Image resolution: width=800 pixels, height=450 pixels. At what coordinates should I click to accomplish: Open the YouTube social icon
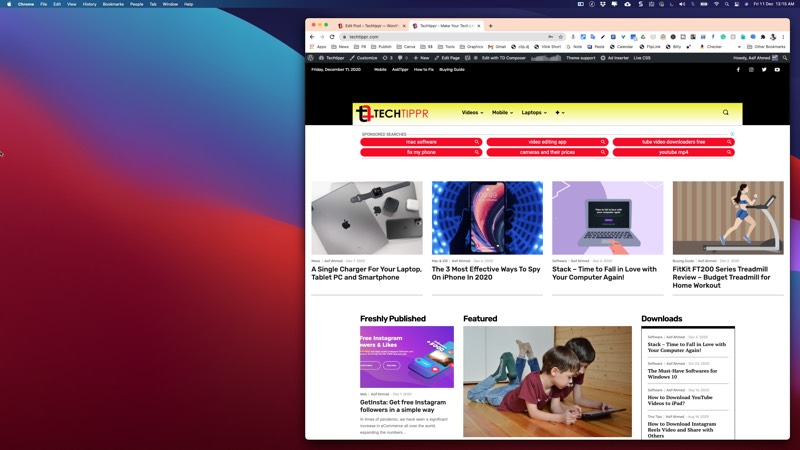click(777, 69)
